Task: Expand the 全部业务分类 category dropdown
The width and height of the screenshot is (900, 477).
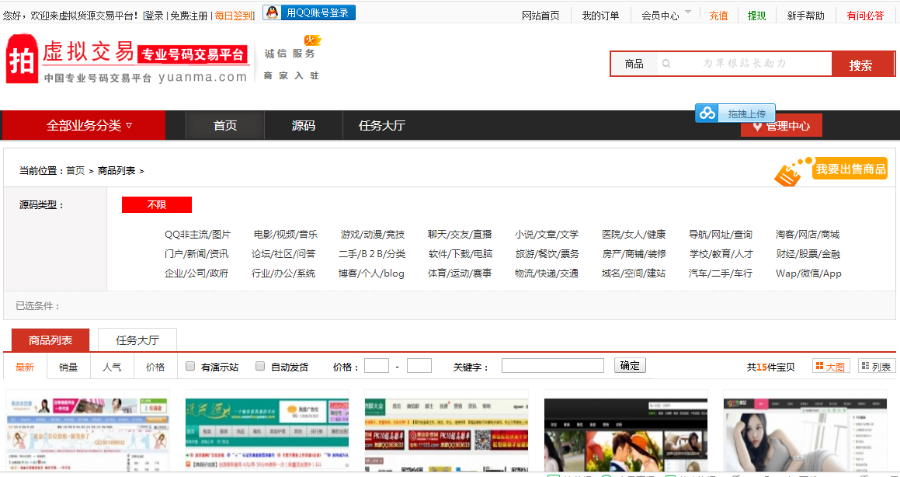Action: pyautogui.click(x=89, y=126)
